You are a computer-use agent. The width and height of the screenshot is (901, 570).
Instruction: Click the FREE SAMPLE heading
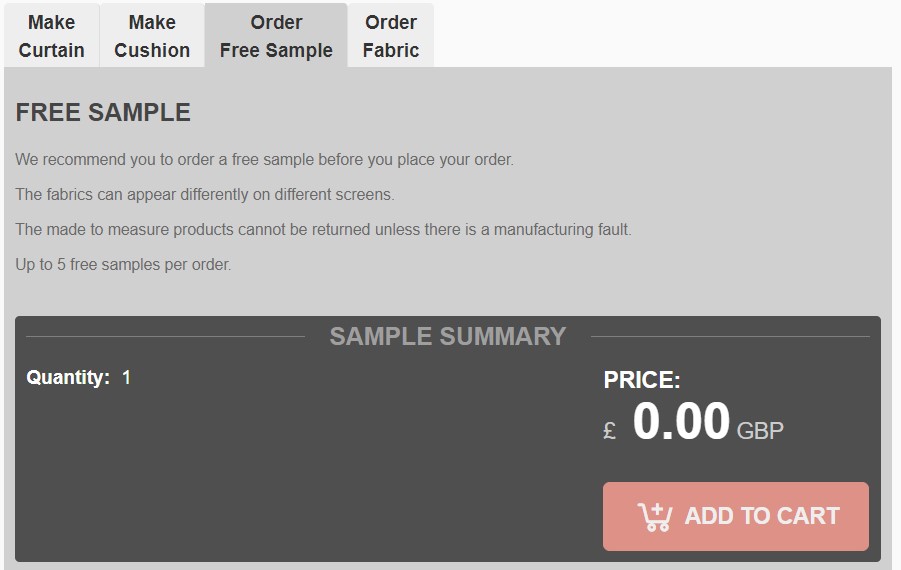(103, 112)
